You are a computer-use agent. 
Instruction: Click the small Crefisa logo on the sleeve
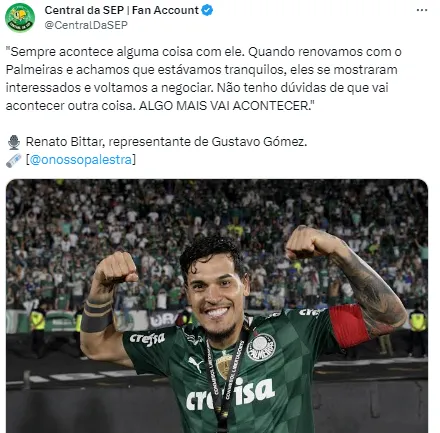coord(147,339)
